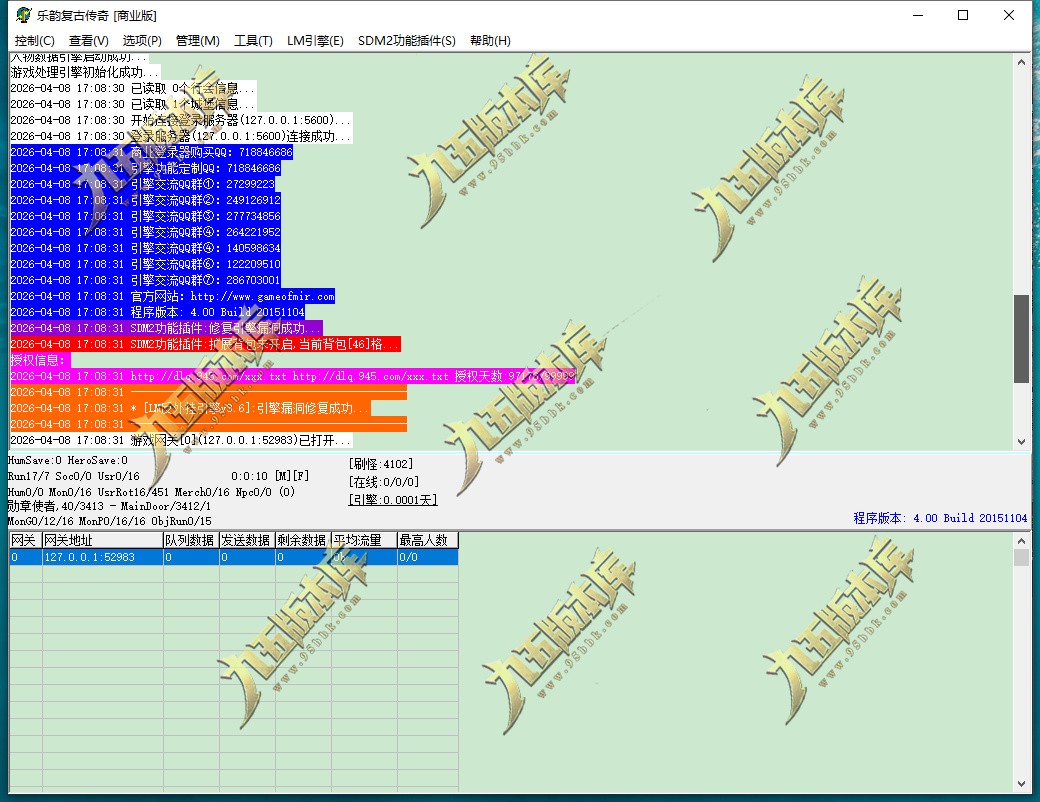Click log line 已读取 1个城堡信息
The width and height of the screenshot is (1040, 802).
[x=133, y=104]
